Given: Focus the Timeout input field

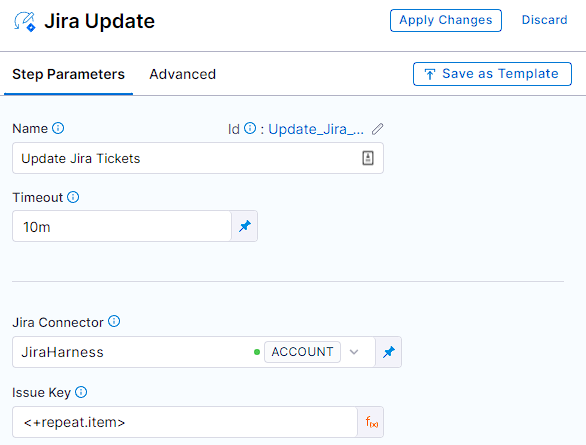Looking at the screenshot, I should point(122,226).
